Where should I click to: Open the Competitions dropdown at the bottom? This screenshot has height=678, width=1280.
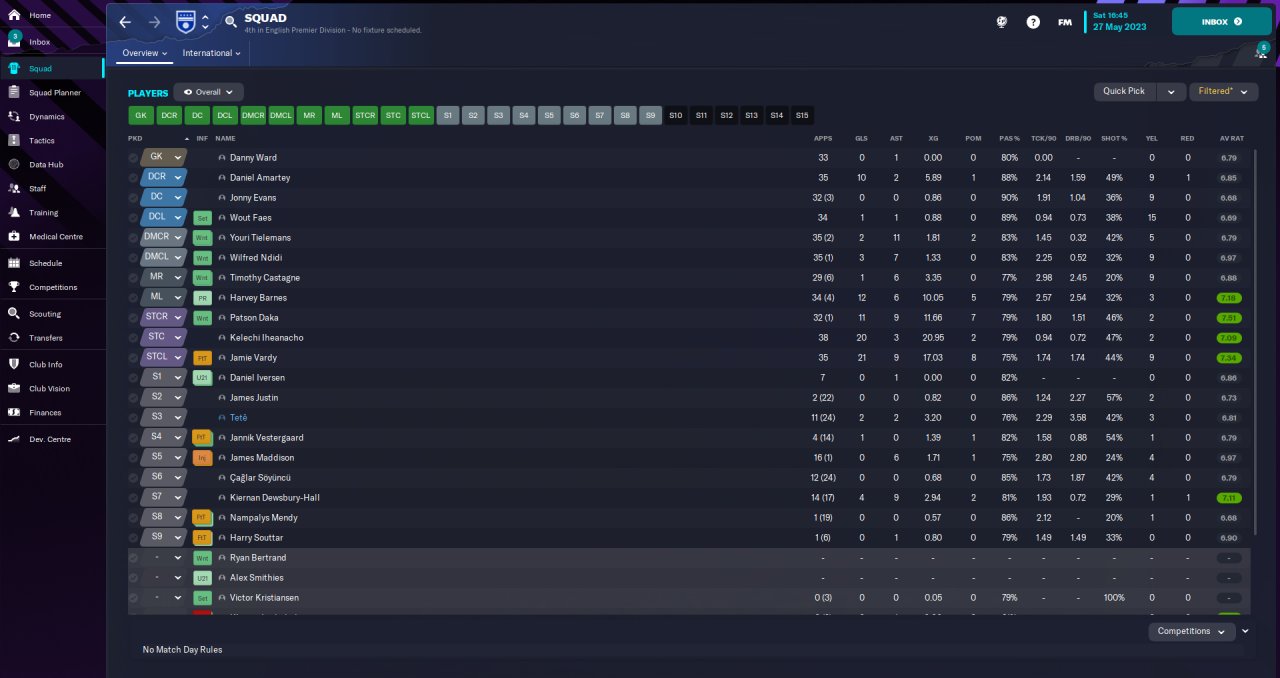[x=1191, y=631]
